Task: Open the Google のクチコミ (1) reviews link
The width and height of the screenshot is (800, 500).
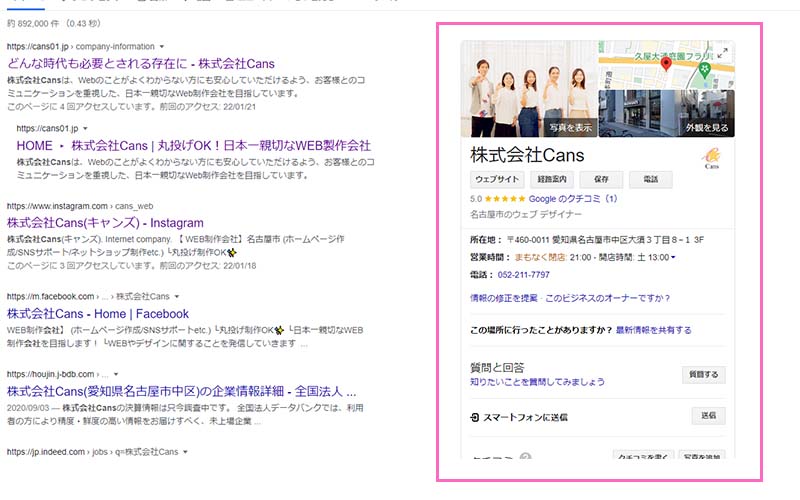Action: pyautogui.click(x=573, y=199)
